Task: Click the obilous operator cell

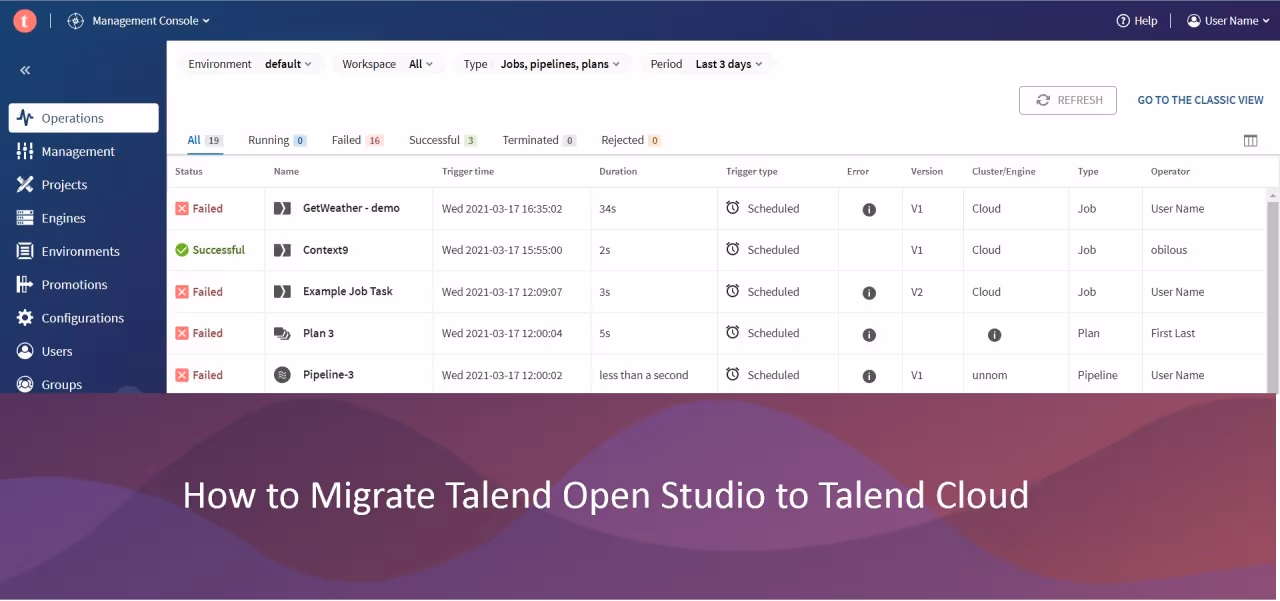Action: [x=1169, y=250]
